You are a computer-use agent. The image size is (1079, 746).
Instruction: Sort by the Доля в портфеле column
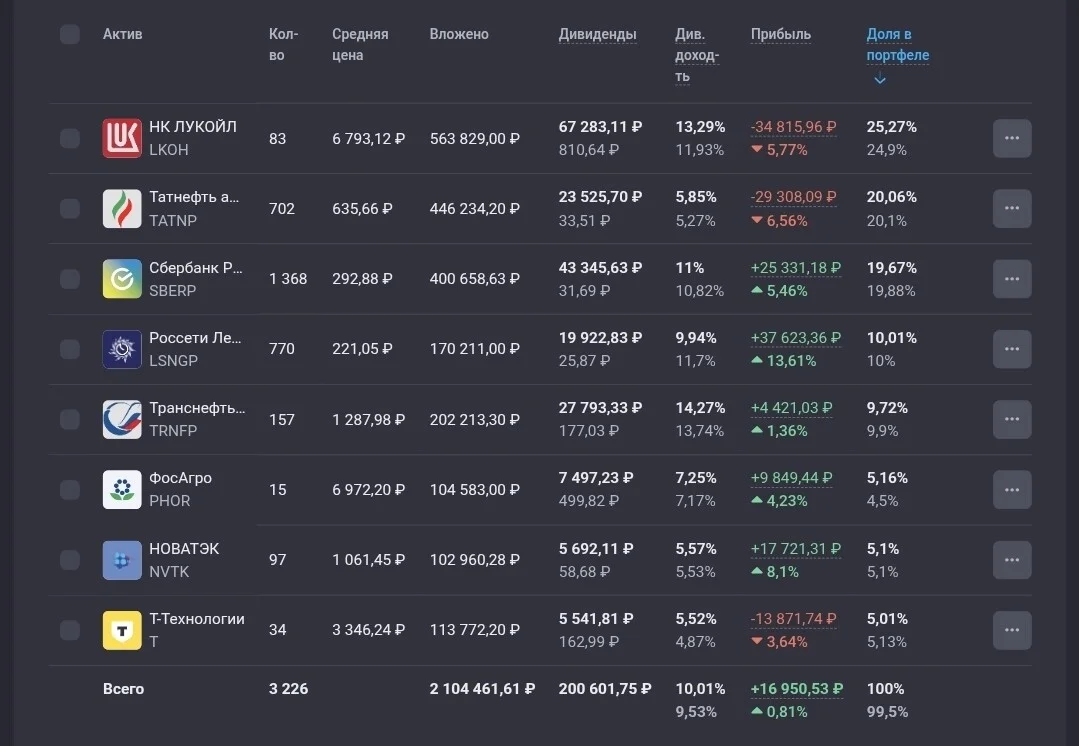point(897,44)
